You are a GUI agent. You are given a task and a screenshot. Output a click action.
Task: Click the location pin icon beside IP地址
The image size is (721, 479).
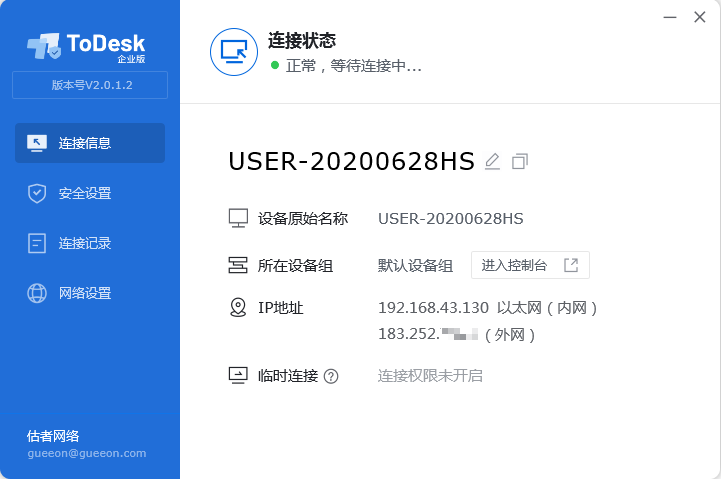238,307
